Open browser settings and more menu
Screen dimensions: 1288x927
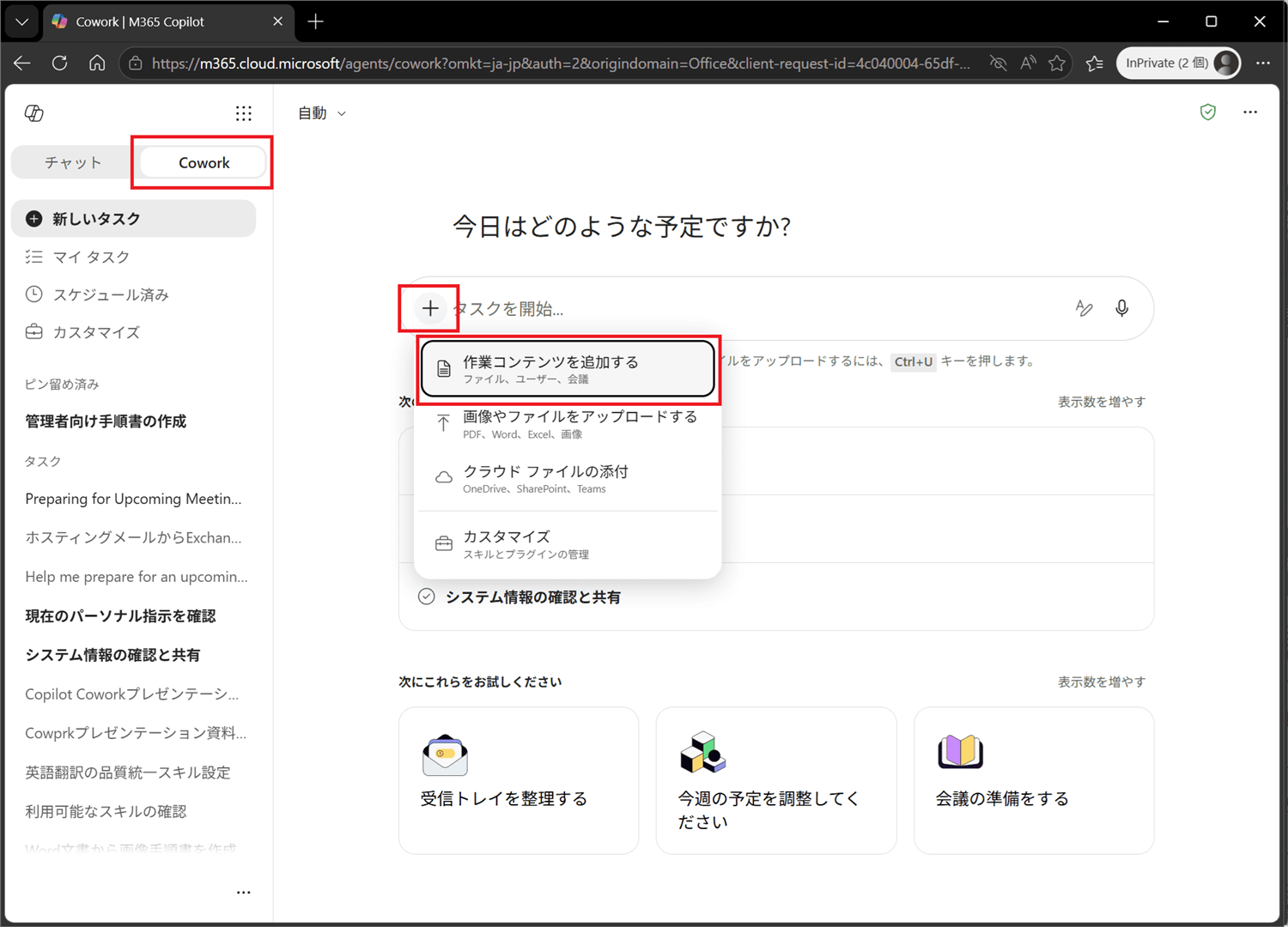pos(1263,63)
